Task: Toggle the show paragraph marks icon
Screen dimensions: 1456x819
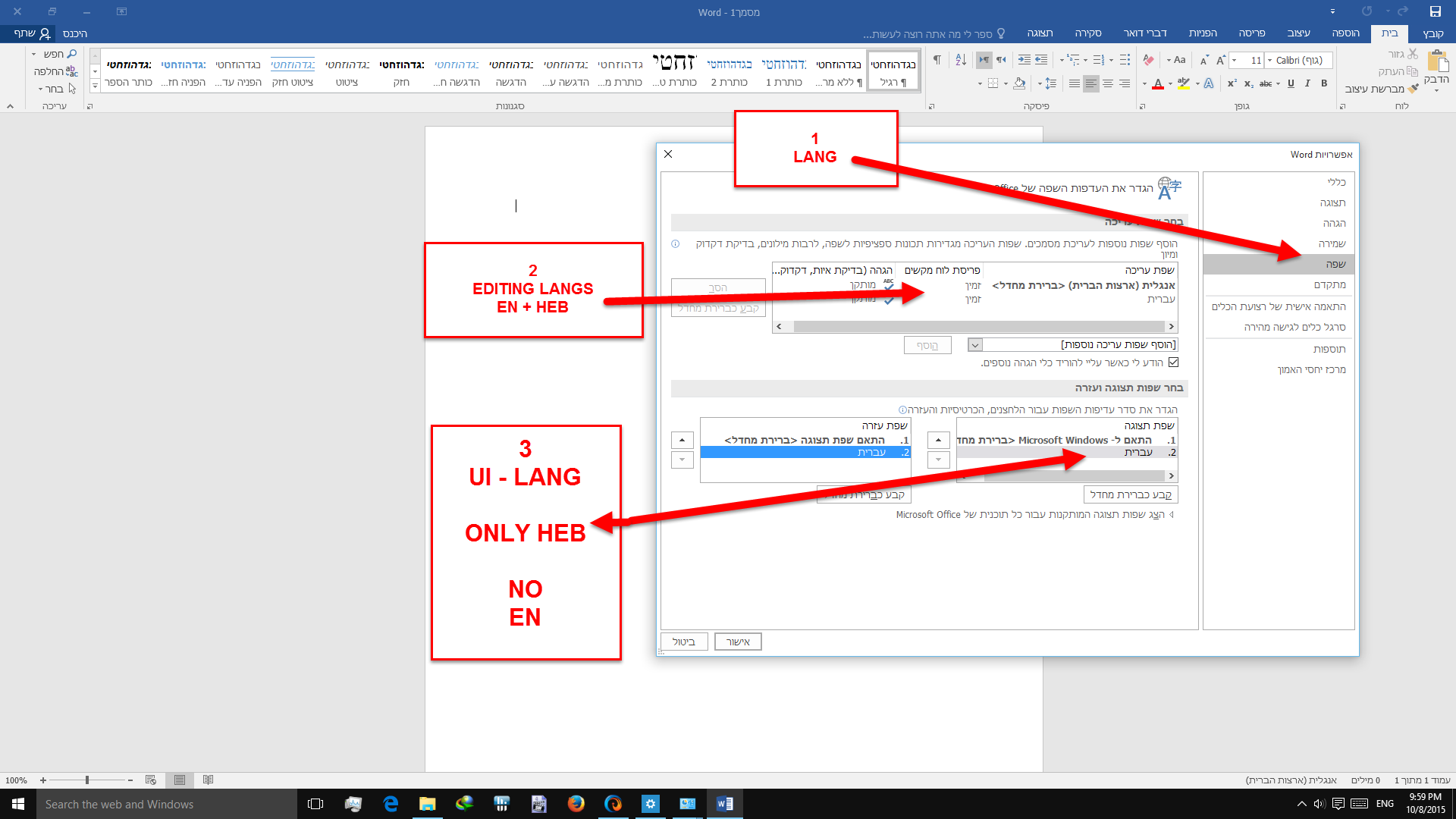Action: pos(937,60)
